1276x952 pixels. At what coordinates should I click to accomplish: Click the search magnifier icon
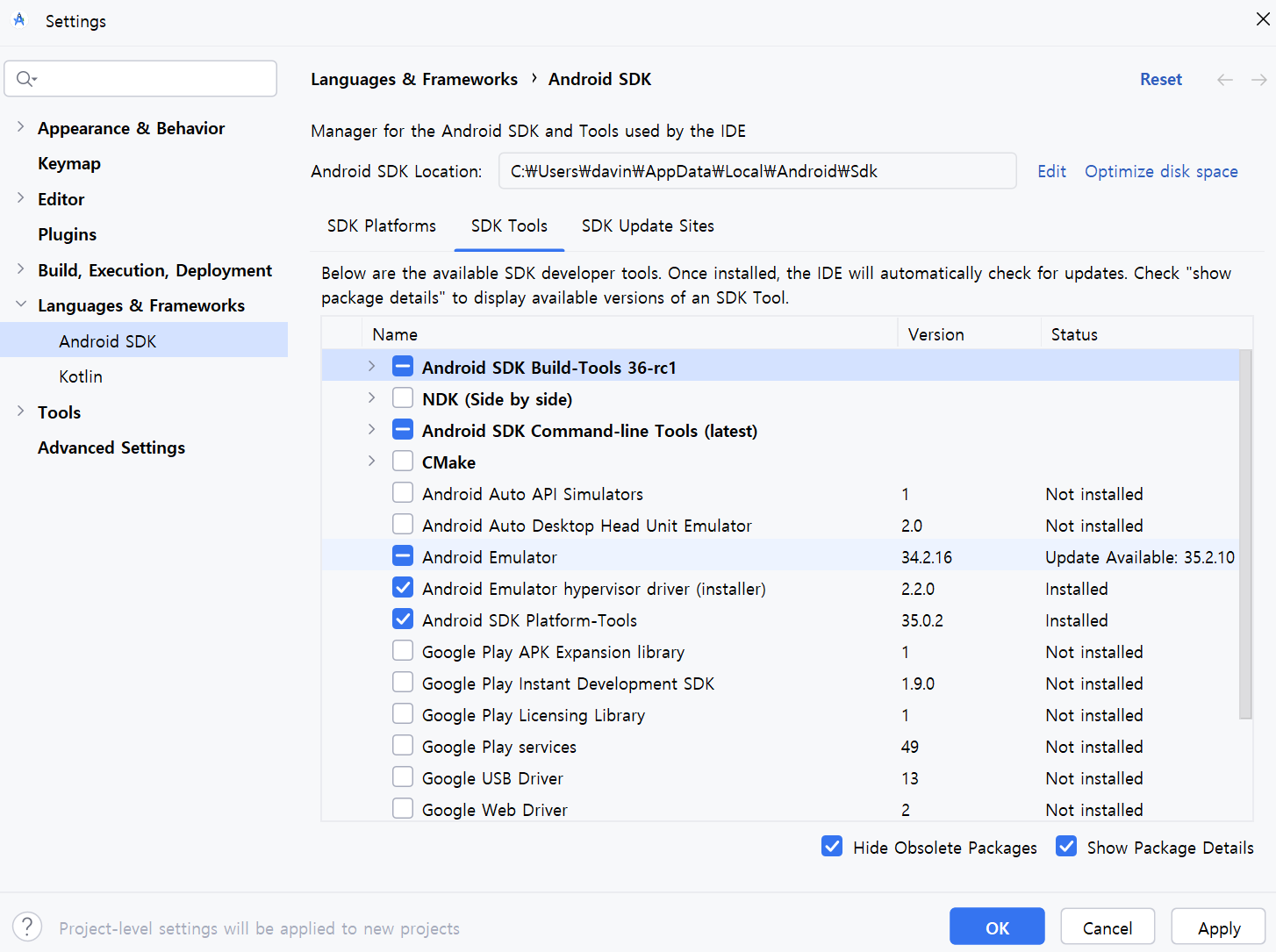coord(25,79)
